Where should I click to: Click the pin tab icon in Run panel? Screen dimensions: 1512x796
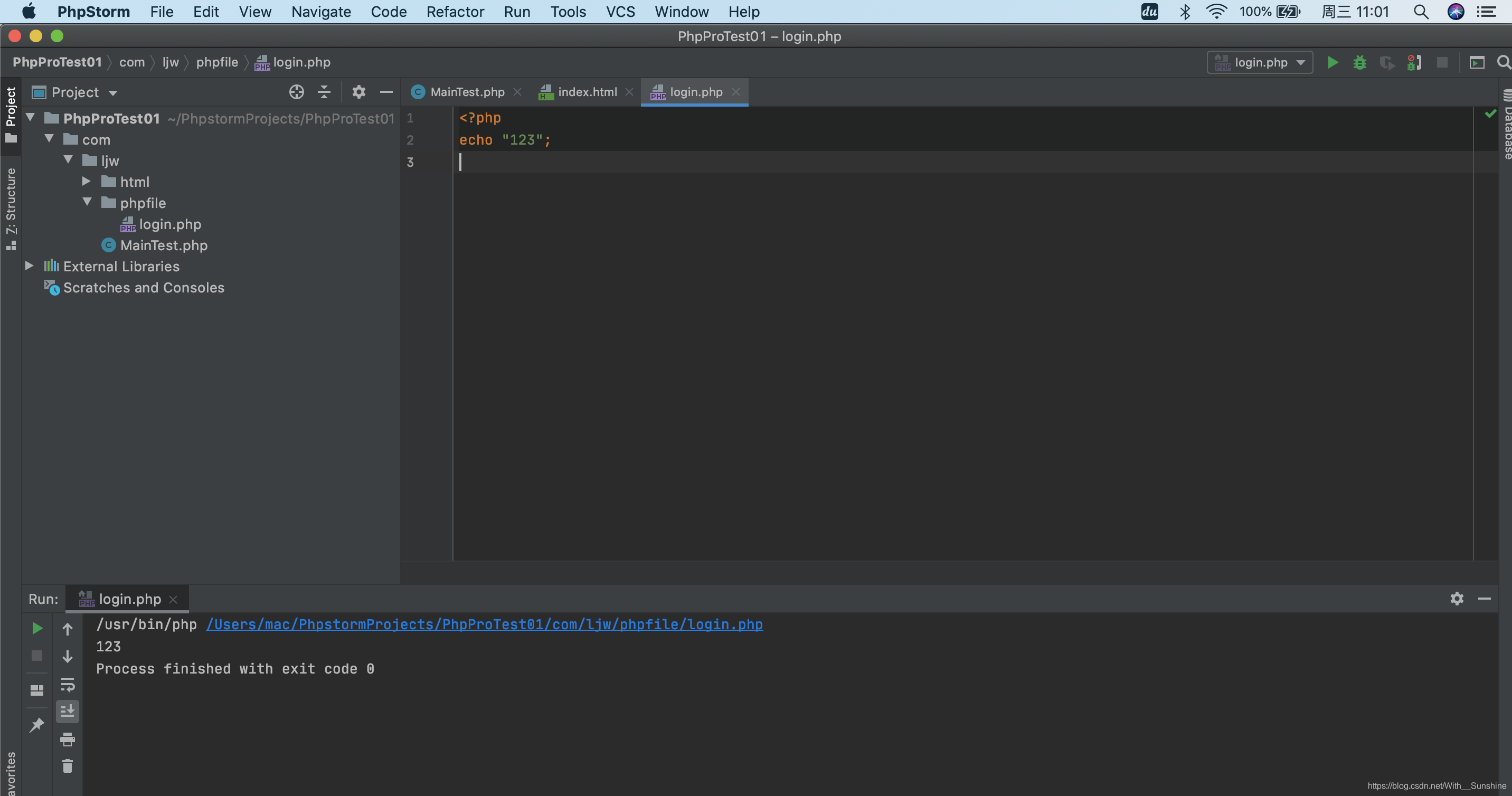tap(36, 725)
